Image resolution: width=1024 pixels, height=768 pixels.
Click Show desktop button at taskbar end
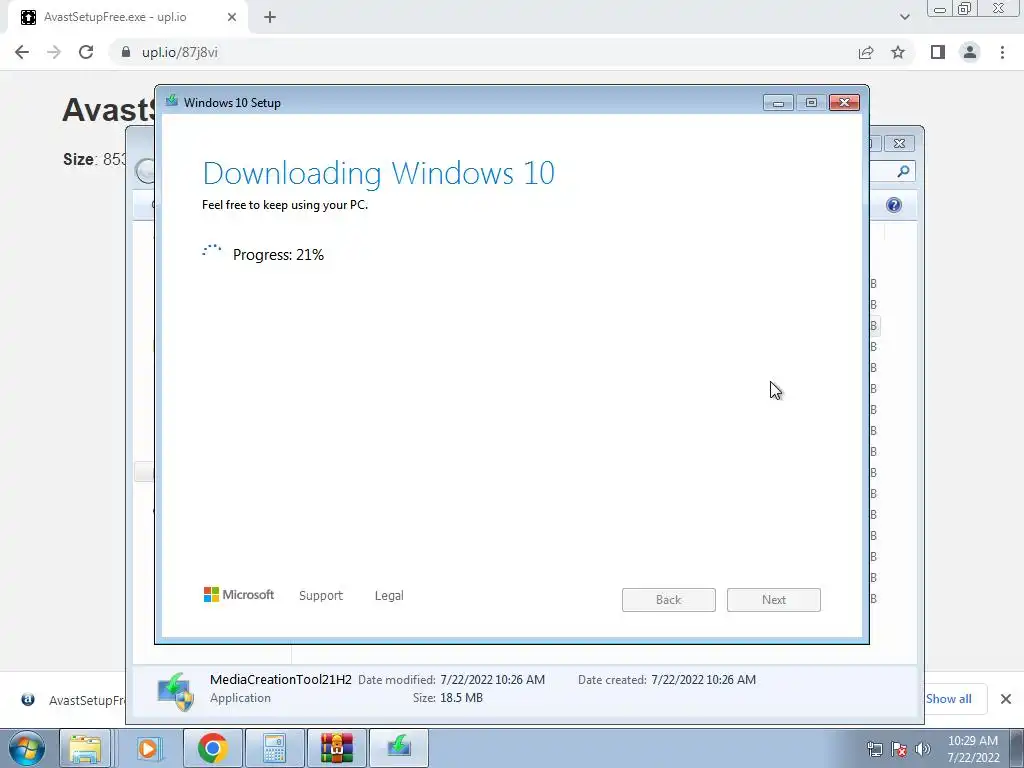(1017, 748)
